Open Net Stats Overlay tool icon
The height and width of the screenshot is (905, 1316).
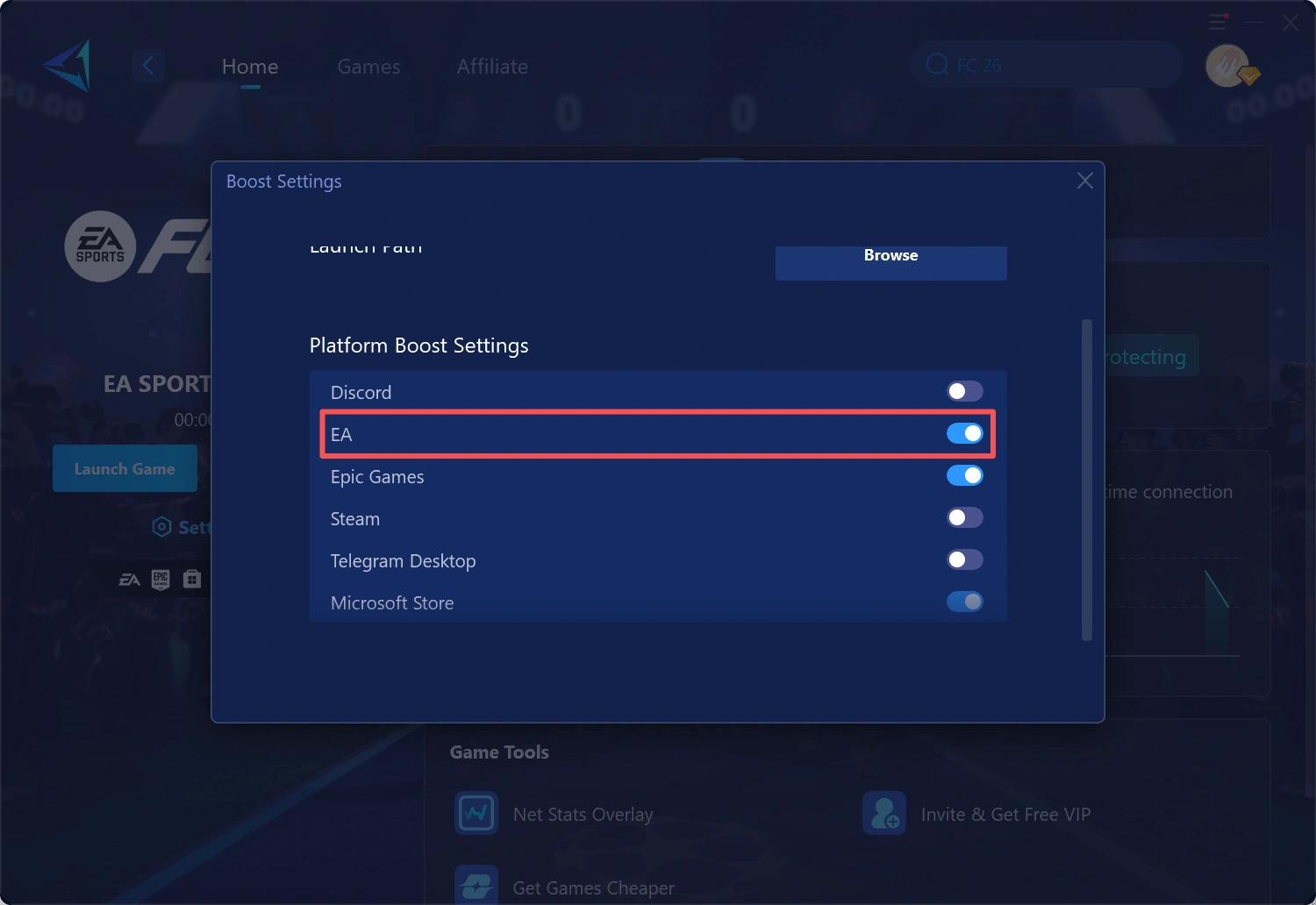pos(476,813)
